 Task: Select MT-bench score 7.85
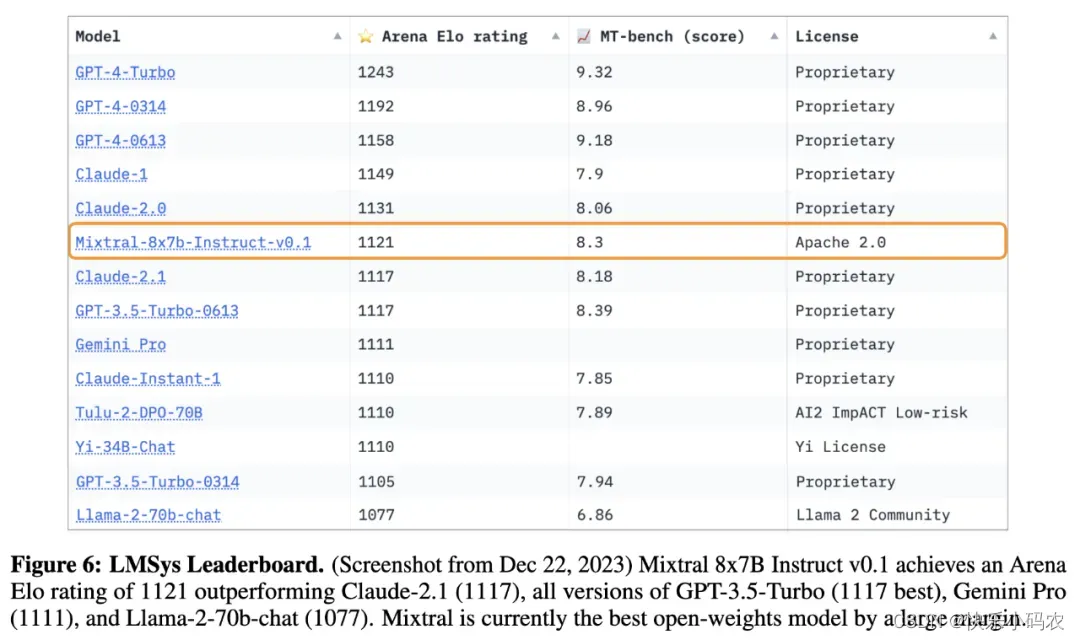tap(594, 379)
